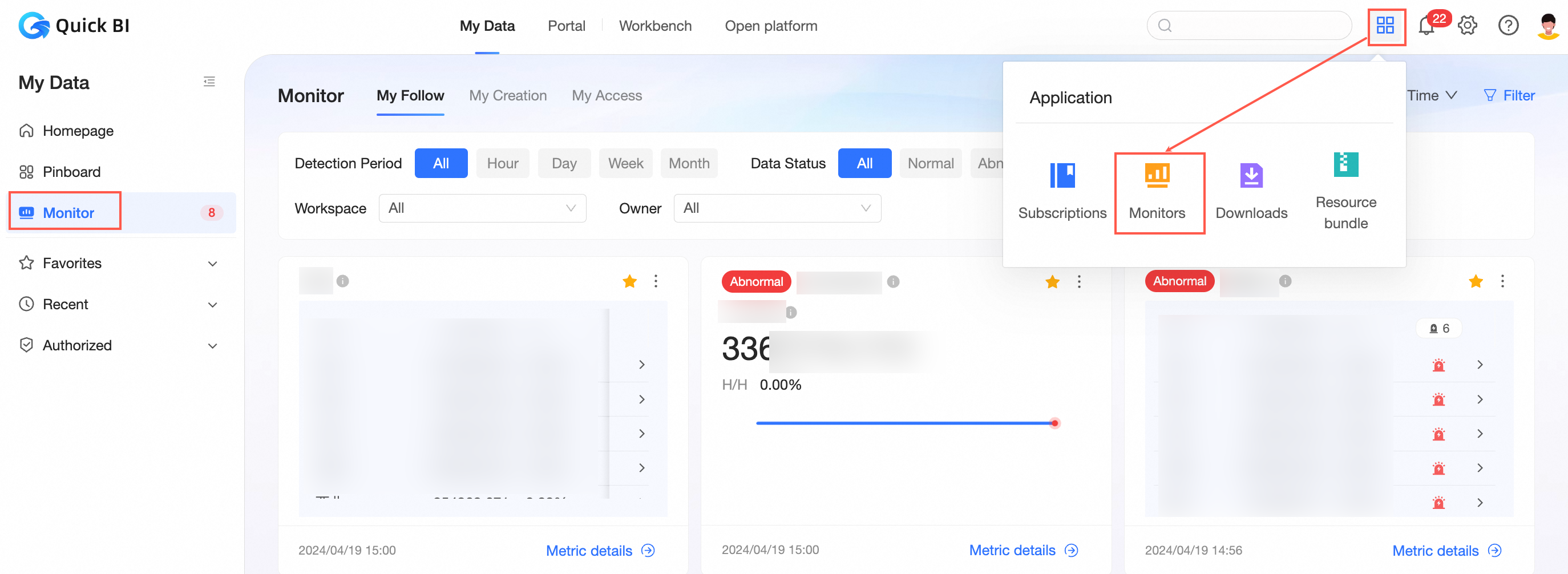Open the Open platform top tab
Viewport: 1568px width, 574px height.
(x=771, y=26)
